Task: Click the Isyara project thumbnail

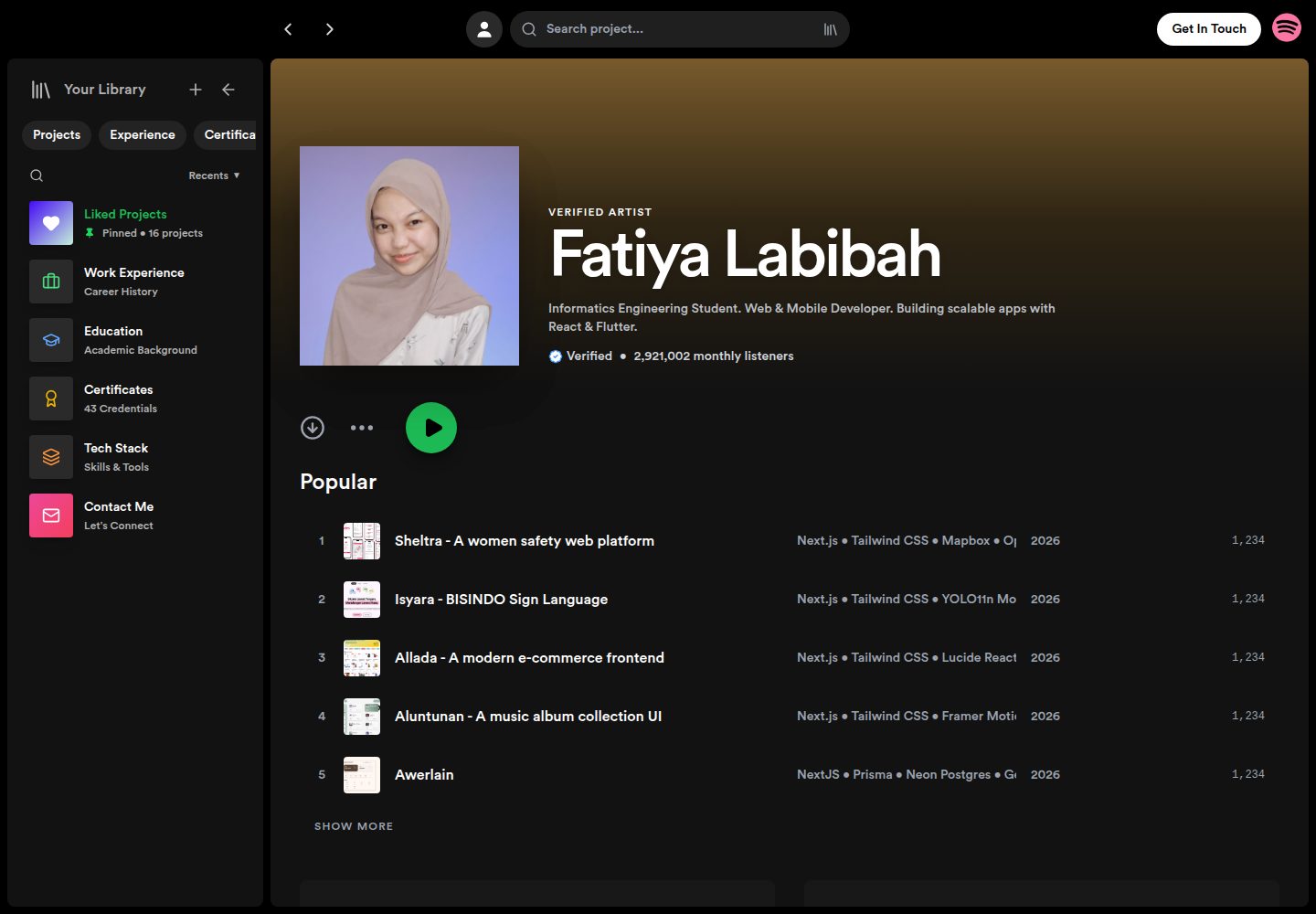Action: 362,600
